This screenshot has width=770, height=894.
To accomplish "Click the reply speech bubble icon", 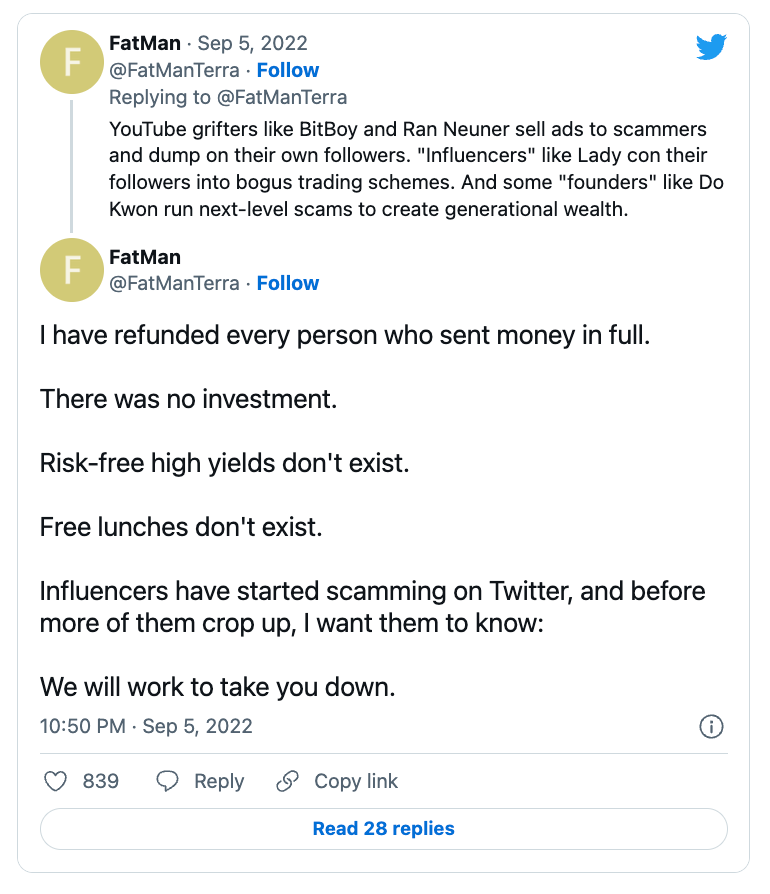I will [167, 781].
